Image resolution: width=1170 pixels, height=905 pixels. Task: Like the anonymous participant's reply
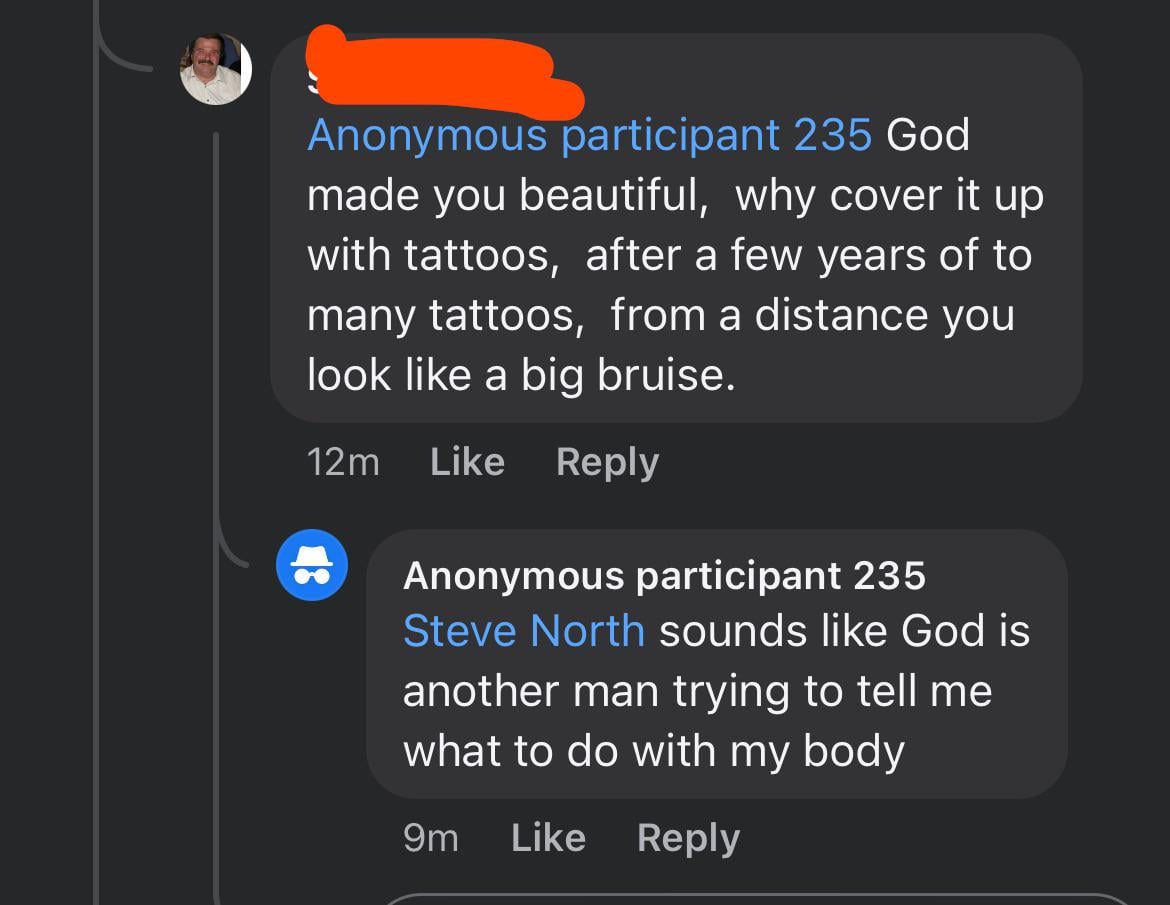click(548, 838)
